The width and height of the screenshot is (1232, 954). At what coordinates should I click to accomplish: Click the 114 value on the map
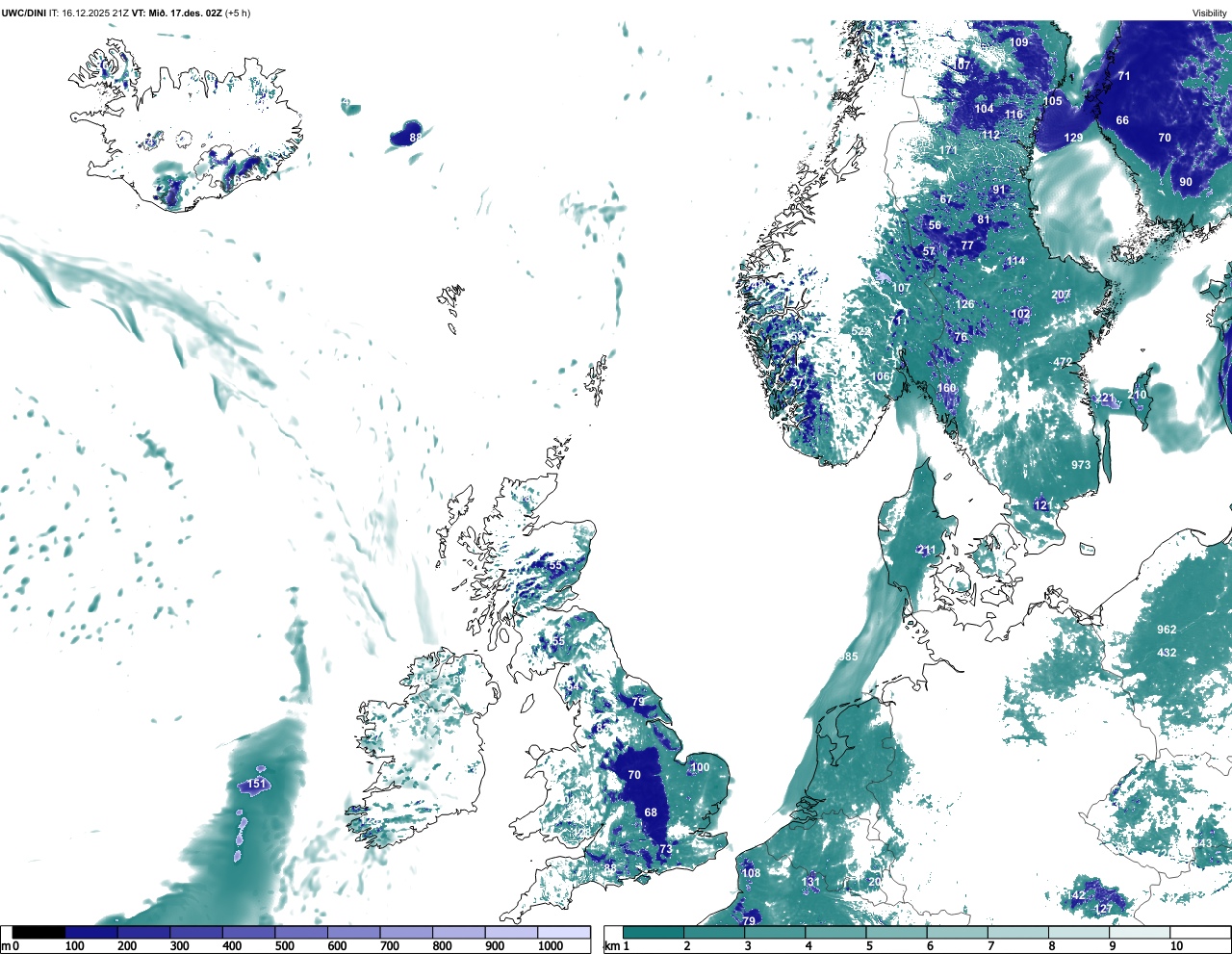[x=1015, y=261]
